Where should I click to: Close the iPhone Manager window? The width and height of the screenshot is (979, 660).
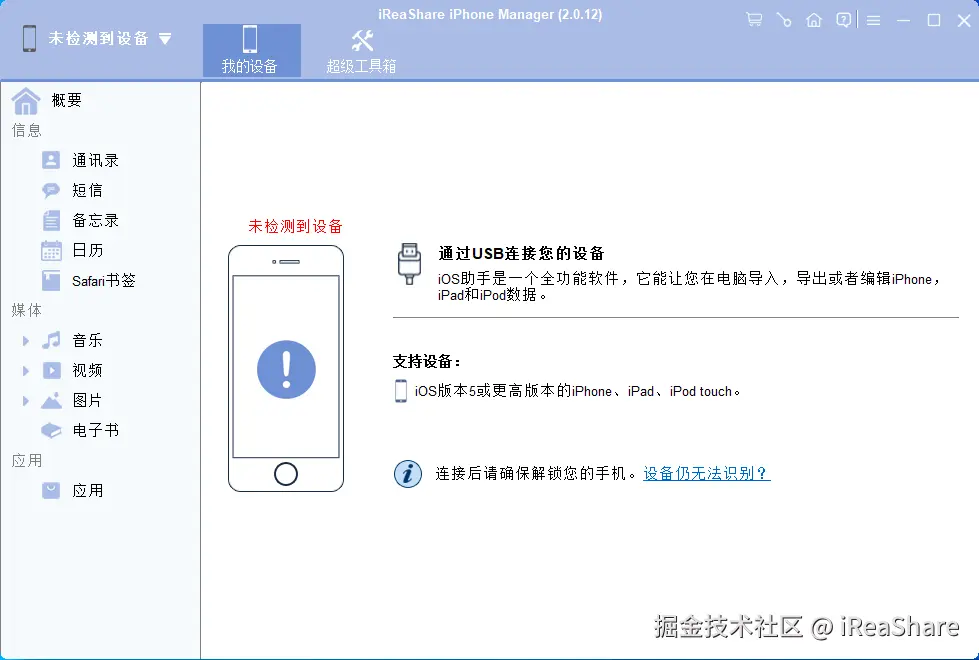point(964,21)
